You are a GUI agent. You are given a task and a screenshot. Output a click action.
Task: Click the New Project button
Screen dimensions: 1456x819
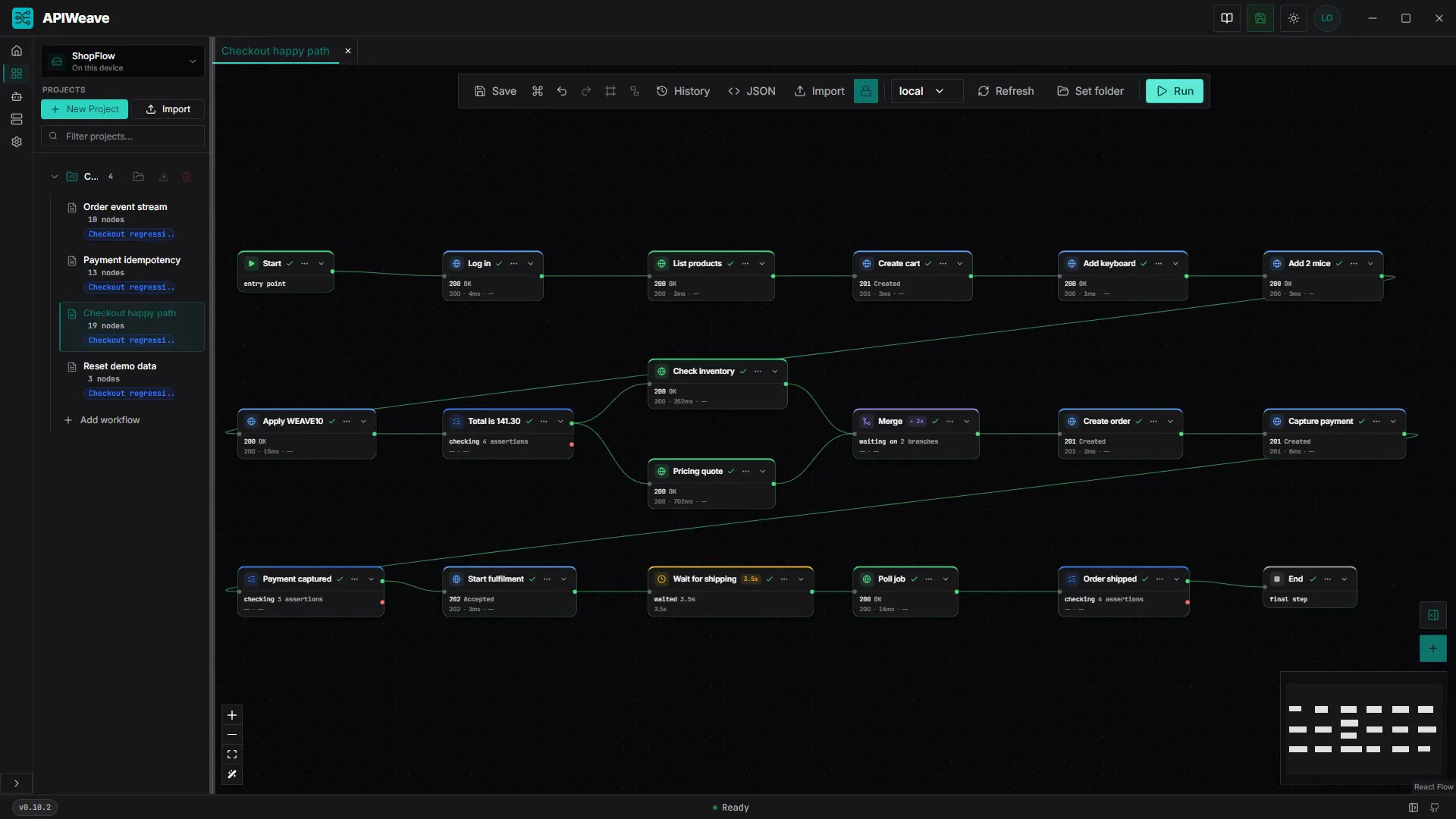click(84, 109)
